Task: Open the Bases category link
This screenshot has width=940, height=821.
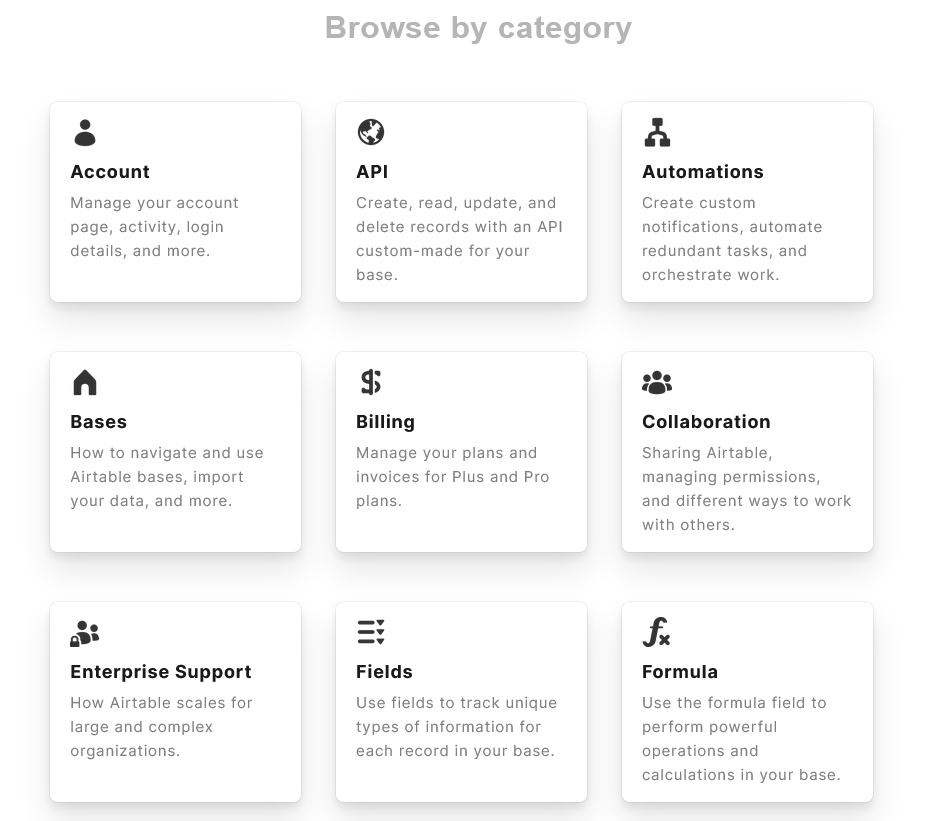Action: click(x=98, y=422)
